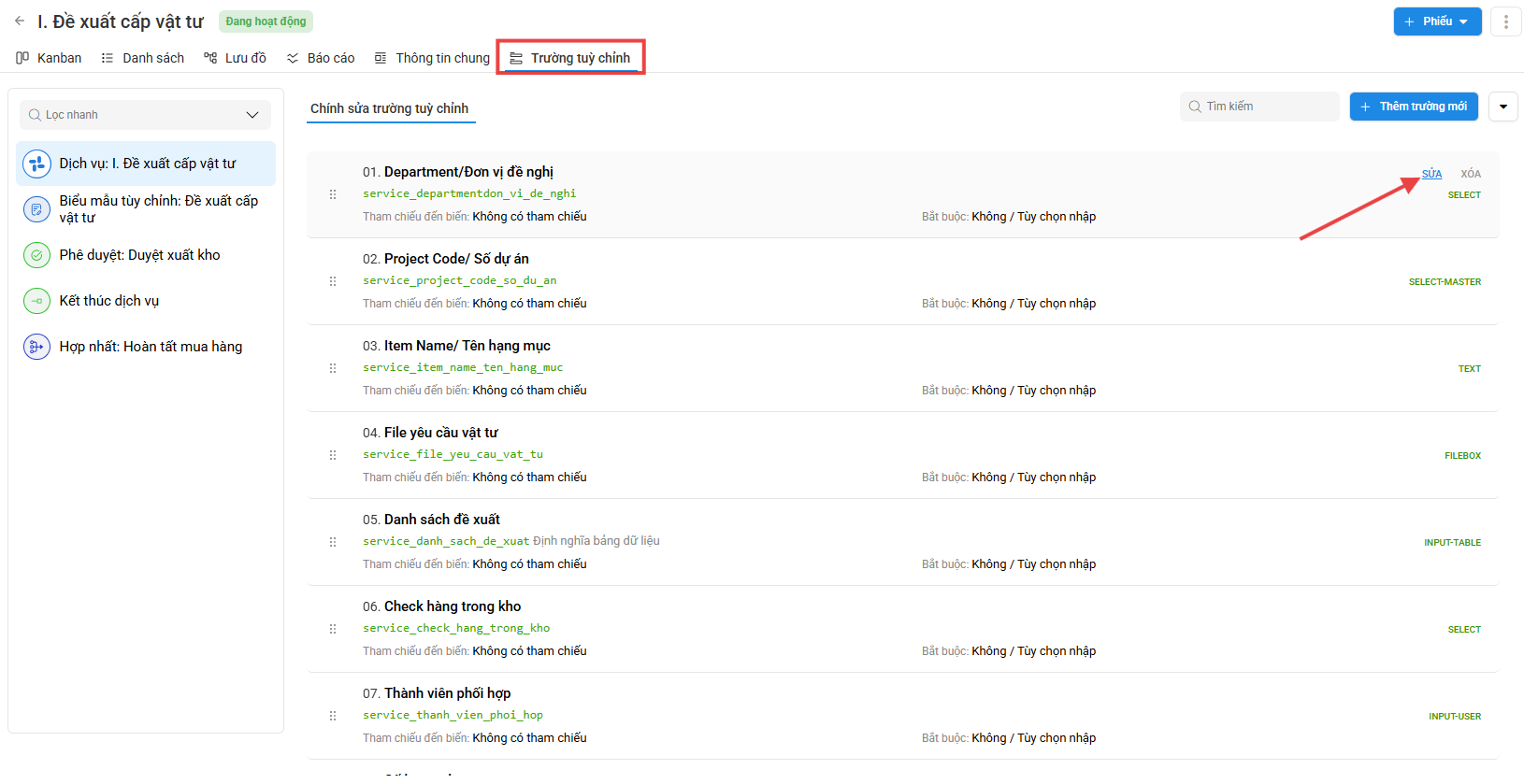Click drag handle of Department/Đơn vị đề nghị
Image resolution: width=1524 pixels, height=784 pixels.
point(333,194)
